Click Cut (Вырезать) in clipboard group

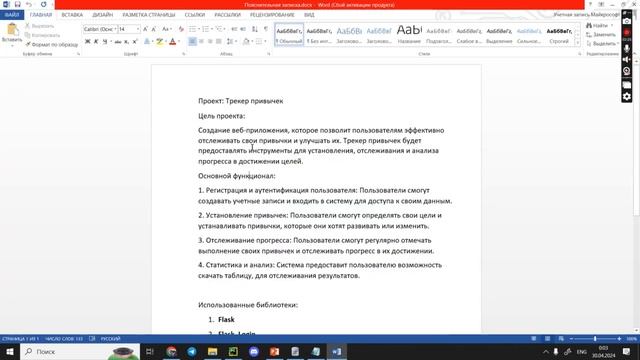click(39, 26)
